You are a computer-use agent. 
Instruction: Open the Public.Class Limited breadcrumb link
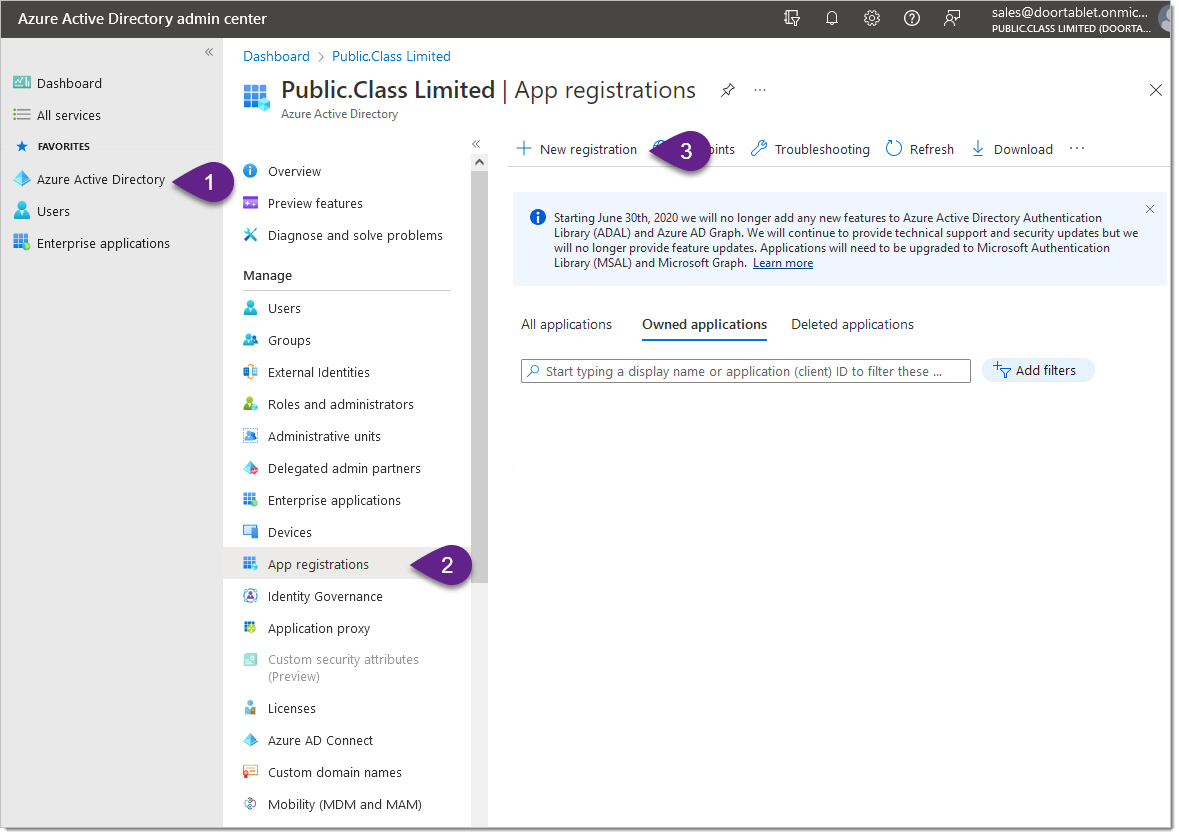391,56
